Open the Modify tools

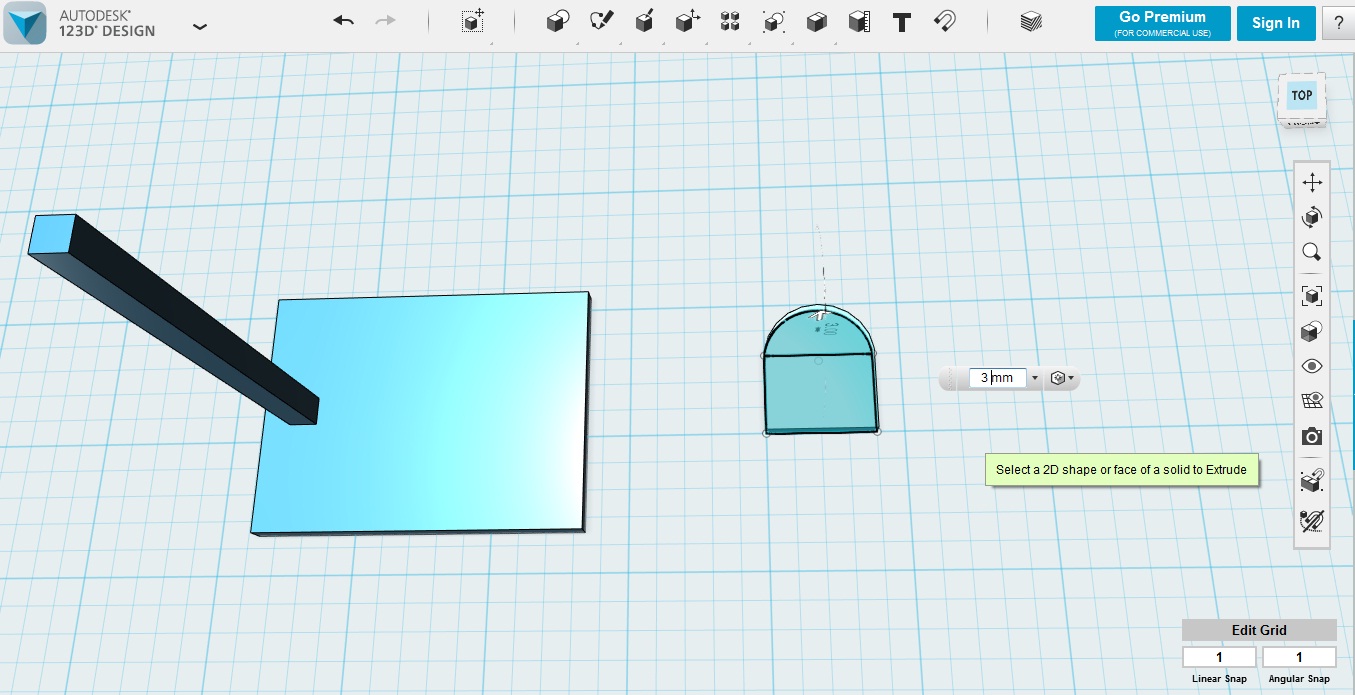(x=688, y=21)
